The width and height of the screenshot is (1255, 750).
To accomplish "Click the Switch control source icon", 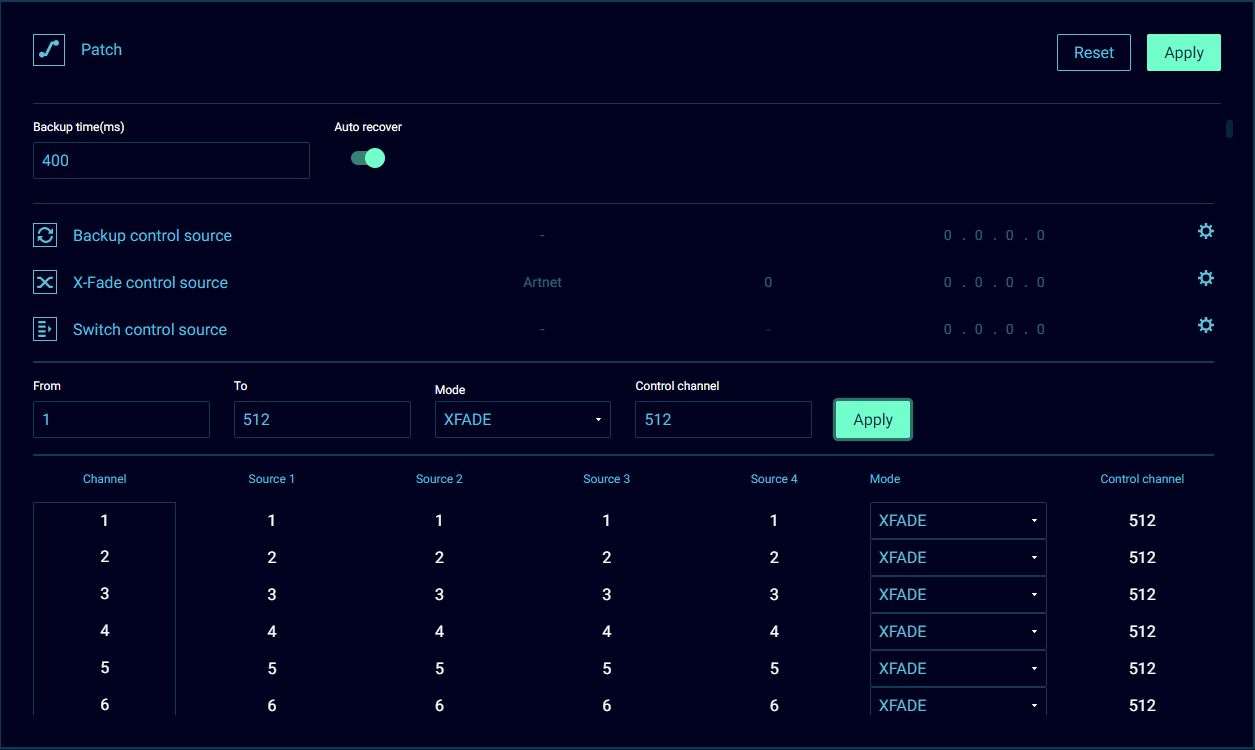I will [x=45, y=329].
